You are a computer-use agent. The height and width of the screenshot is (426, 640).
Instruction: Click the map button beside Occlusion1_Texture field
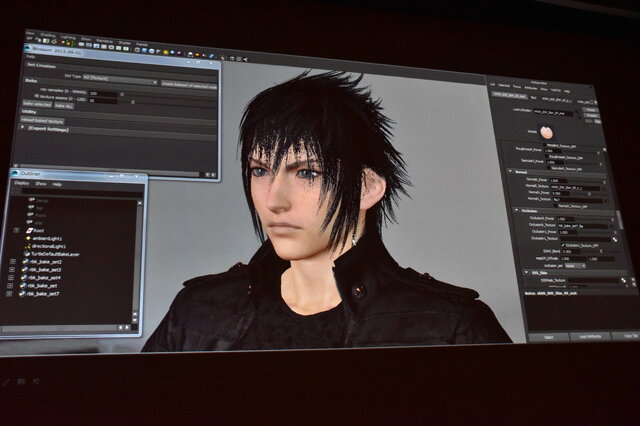coord(614,240)
